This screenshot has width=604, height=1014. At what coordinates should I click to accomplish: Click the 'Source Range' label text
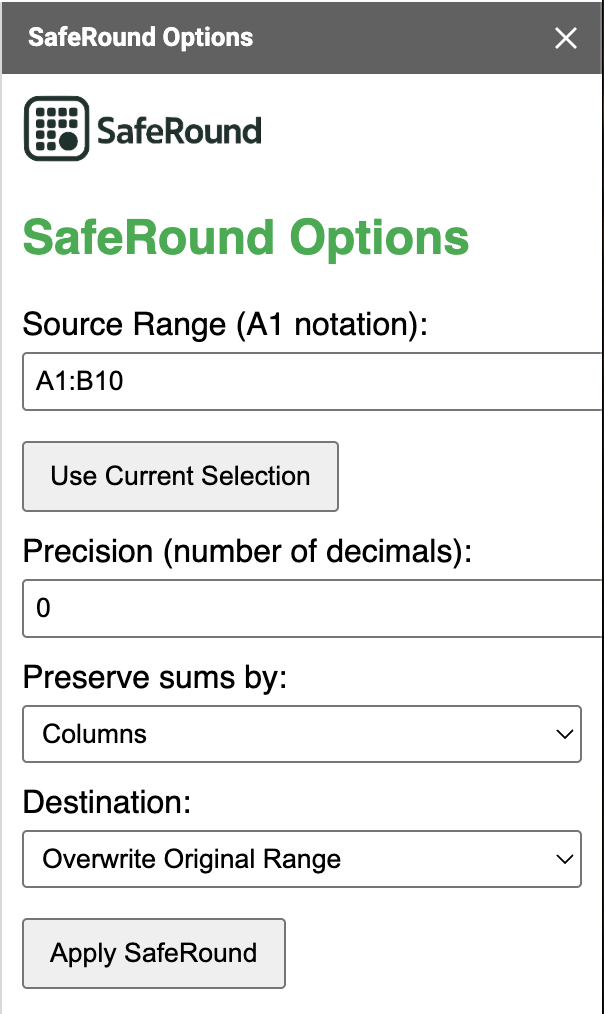point(124,325)
